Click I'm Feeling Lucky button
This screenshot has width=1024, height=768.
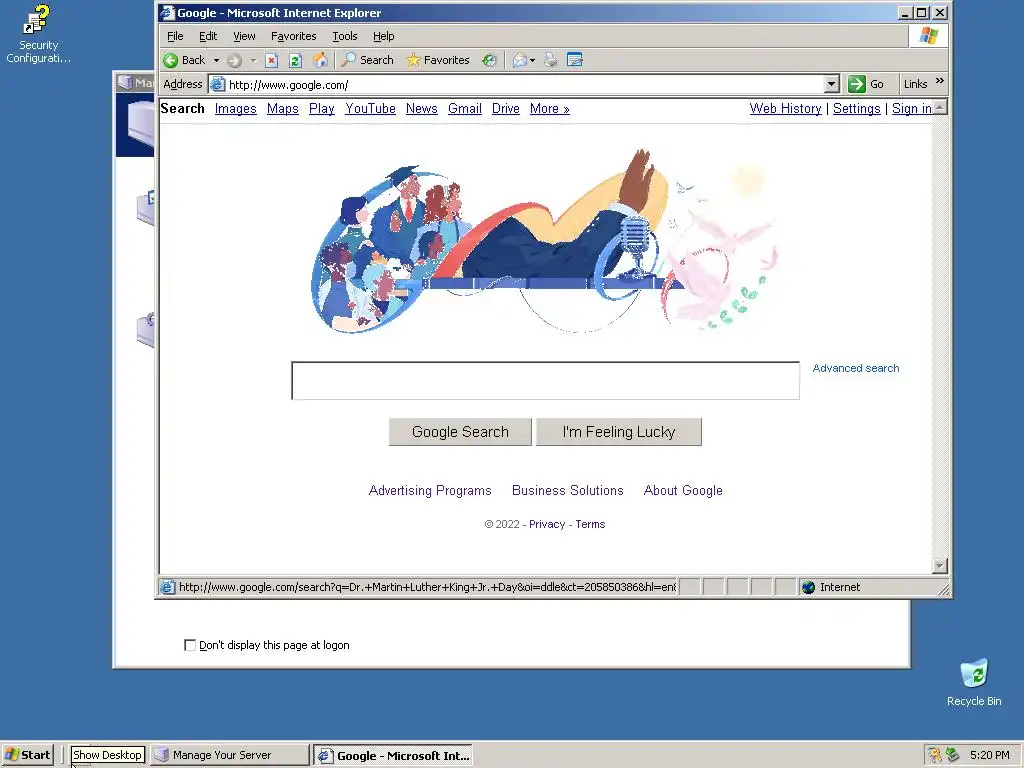tap(618, 432)
